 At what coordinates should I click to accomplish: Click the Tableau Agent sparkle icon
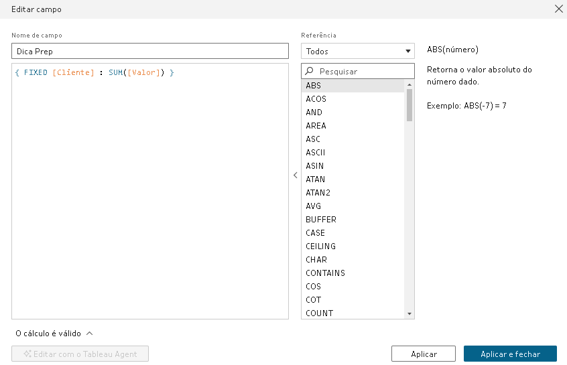click(27, 354)
